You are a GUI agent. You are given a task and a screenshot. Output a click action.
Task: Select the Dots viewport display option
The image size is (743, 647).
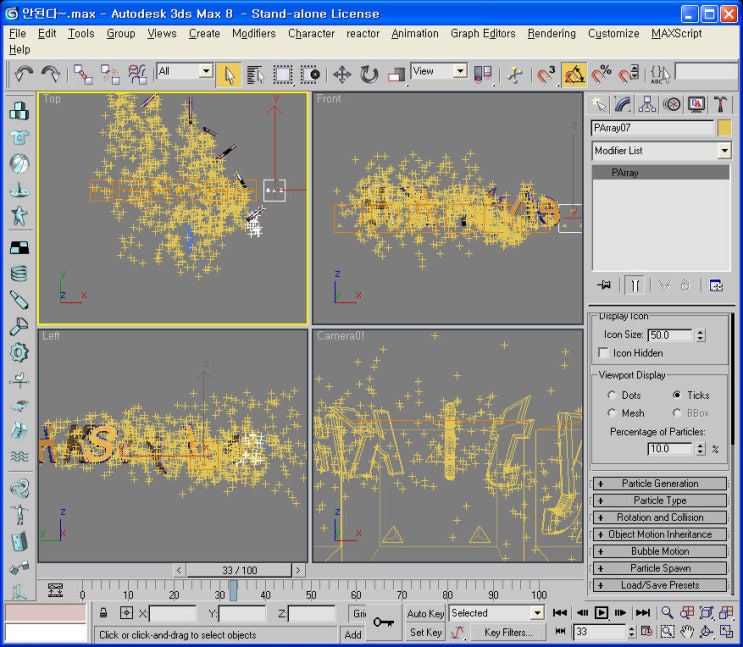pyautogui.click(x=613, y=395)
